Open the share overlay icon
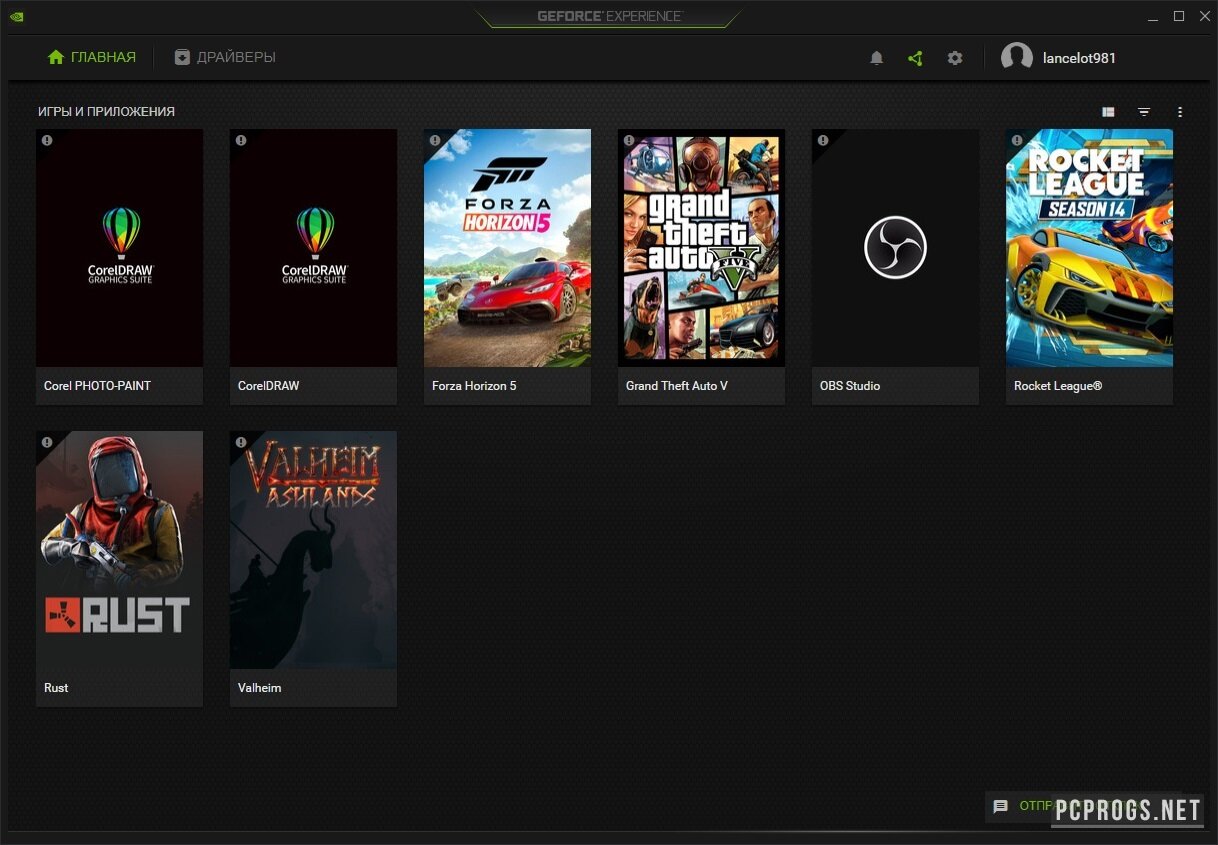 915,58
